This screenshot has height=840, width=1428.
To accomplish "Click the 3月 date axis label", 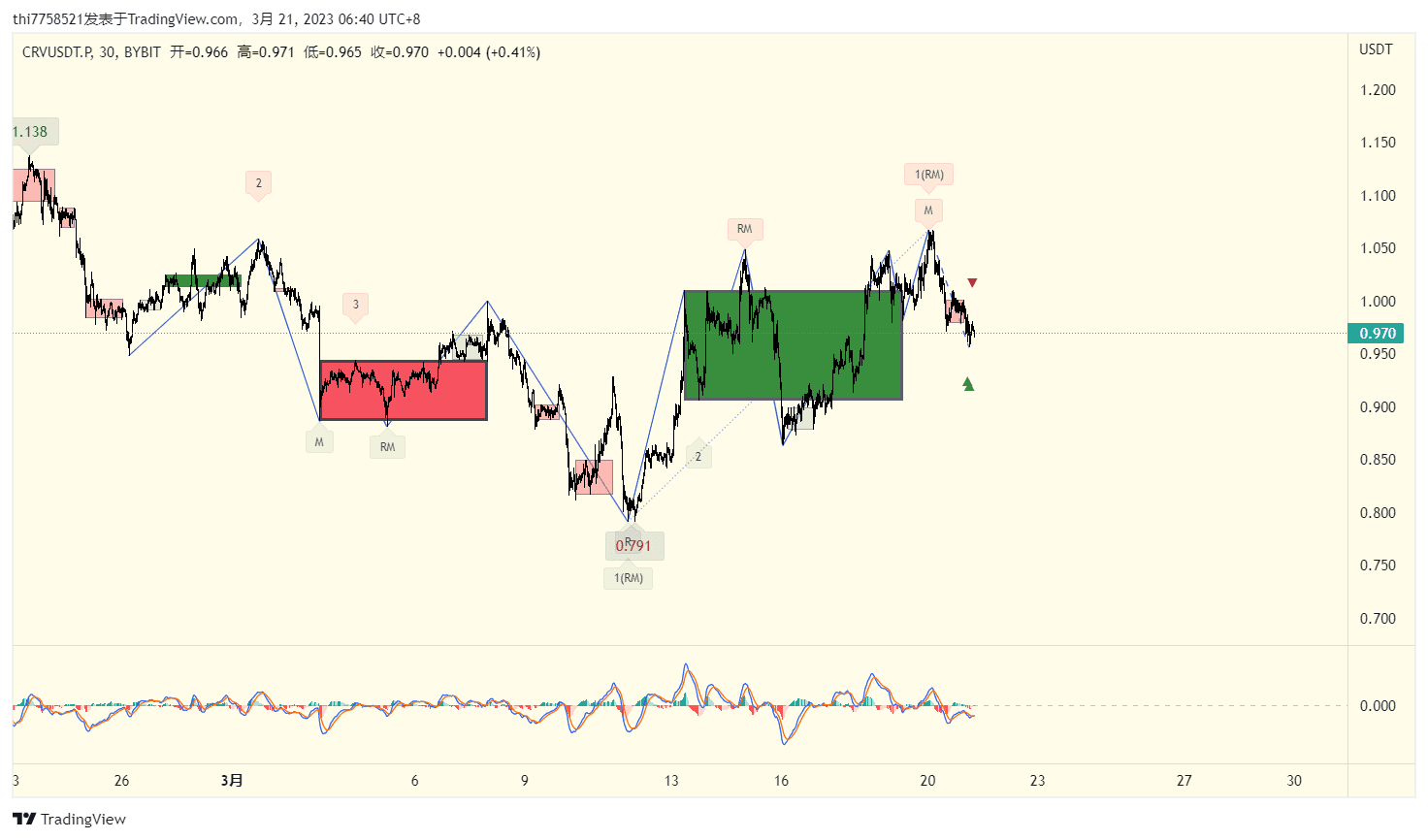I will click(x=232, y=781).
